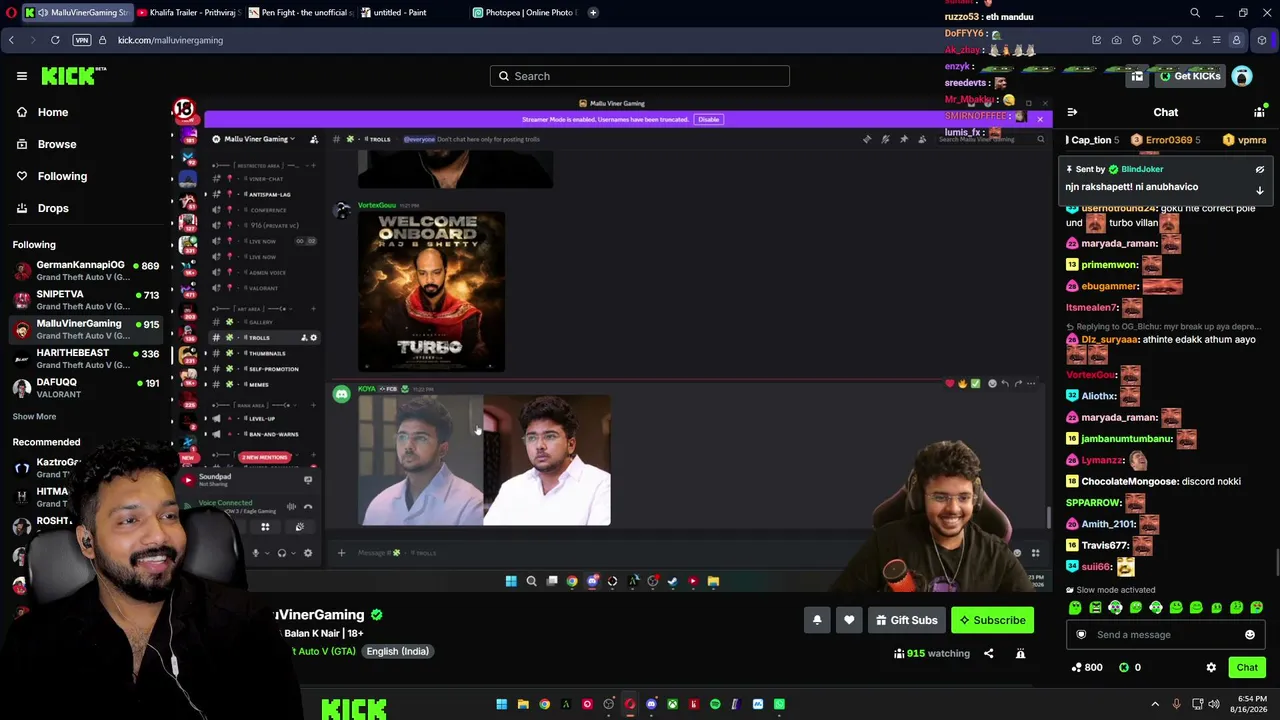Open chat settings gear icon
This screenshot has width=1280, height=720.
(x=1211, y=668)
